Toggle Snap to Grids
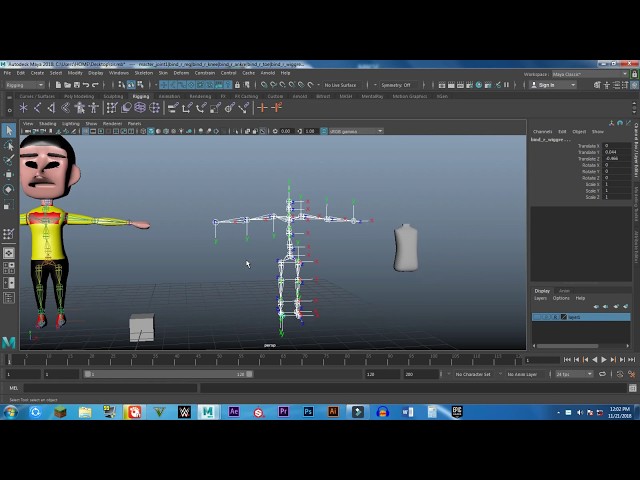 pyautogui.click(x=264, y=85)
